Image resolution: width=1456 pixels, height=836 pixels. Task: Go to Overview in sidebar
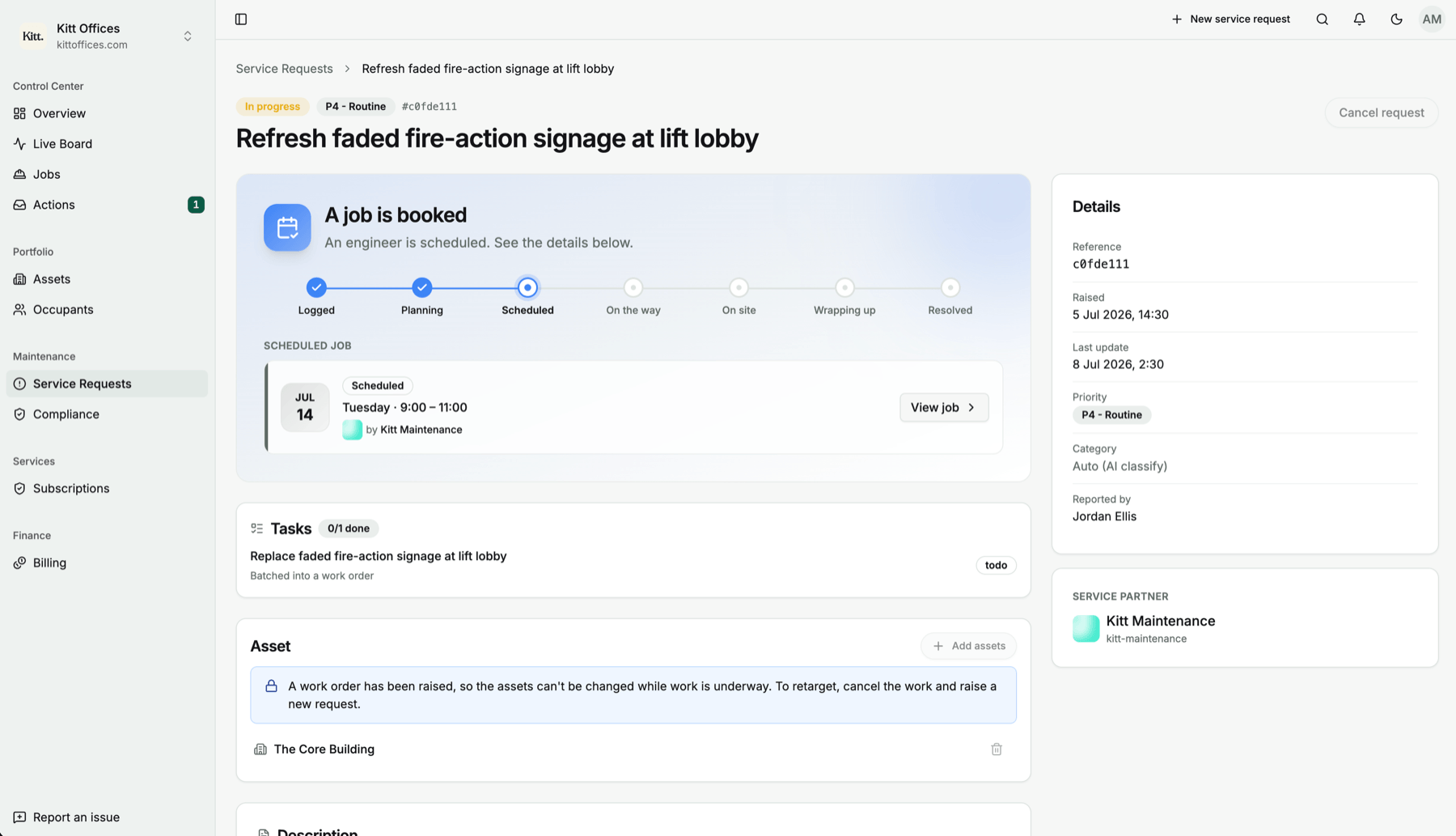coord(107,113)
